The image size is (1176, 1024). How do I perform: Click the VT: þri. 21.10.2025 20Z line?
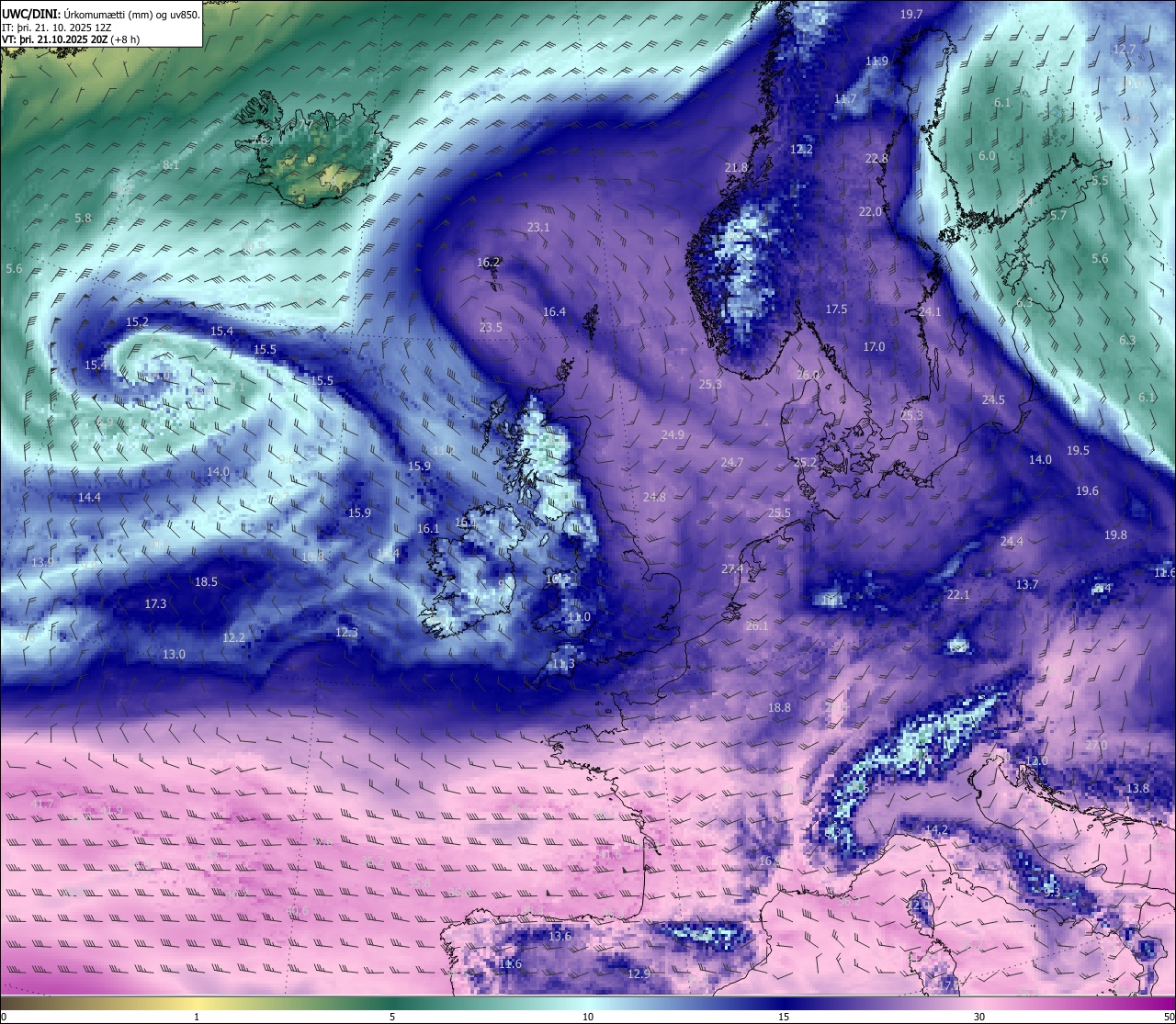point(71,39)
